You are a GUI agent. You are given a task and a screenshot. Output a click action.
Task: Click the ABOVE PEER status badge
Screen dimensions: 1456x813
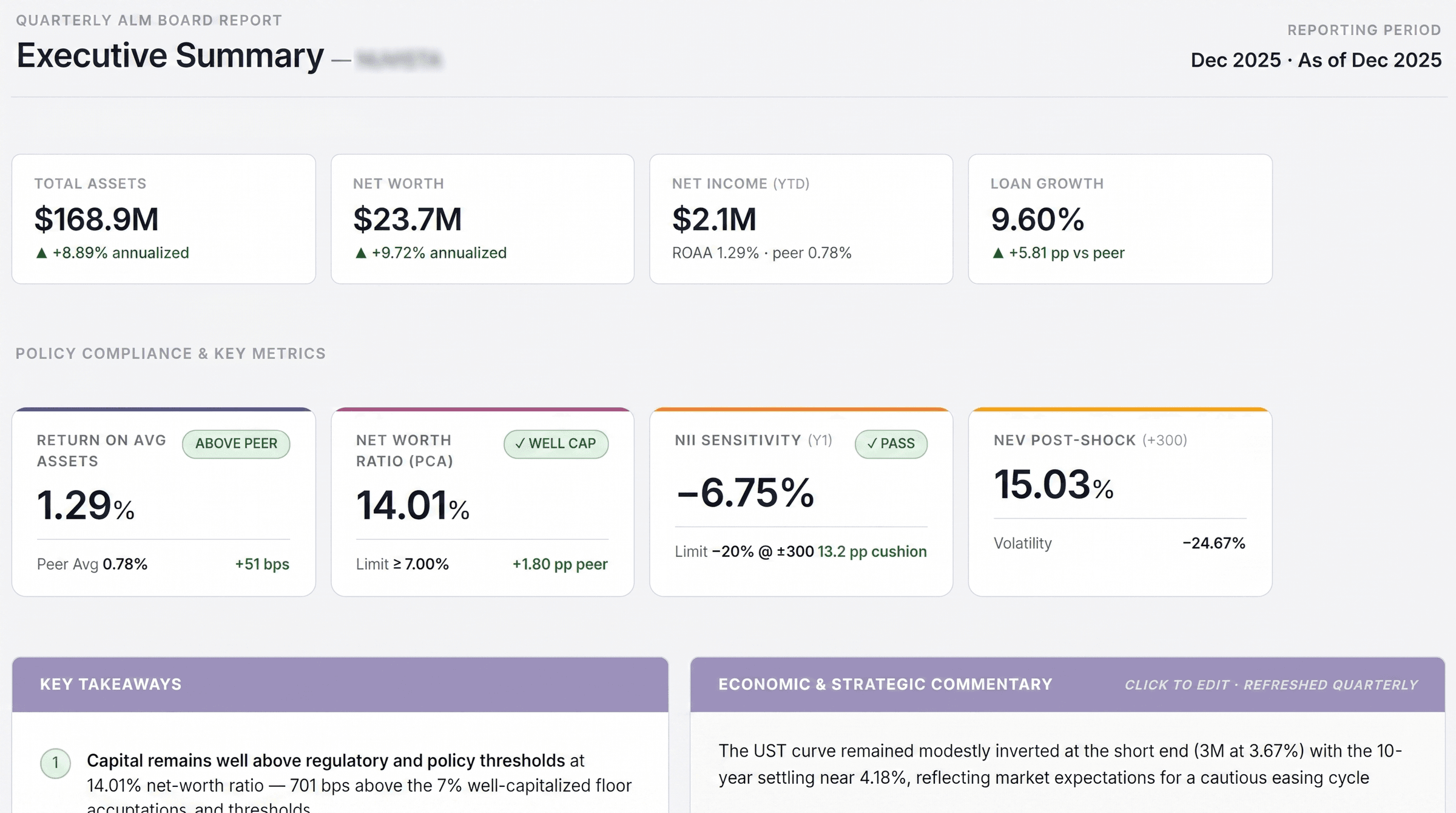[236, 444]
